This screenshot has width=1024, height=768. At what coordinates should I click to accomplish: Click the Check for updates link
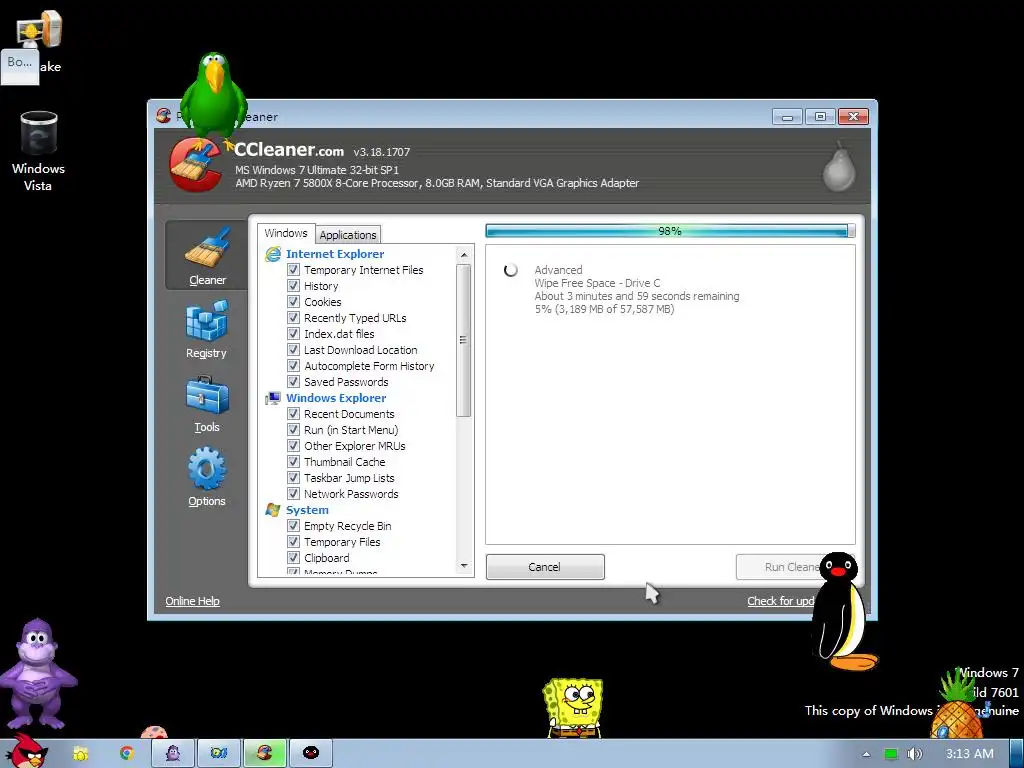[780, 601]
